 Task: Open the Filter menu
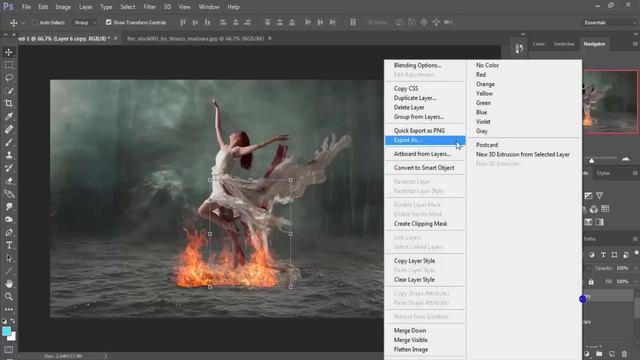click(x=149, y=7)
